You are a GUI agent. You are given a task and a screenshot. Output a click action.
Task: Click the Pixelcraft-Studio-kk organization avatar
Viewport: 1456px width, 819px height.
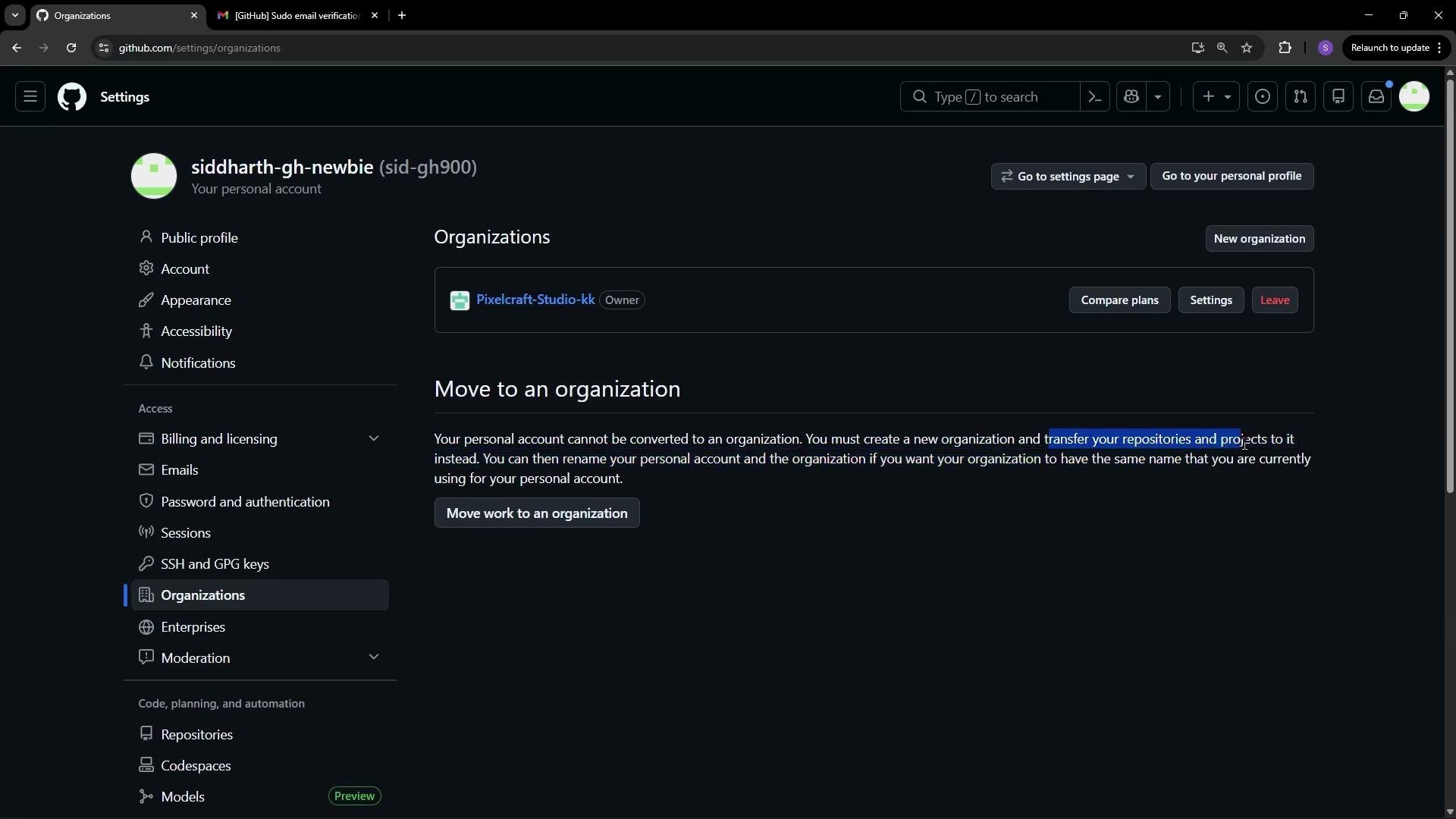coord(460,300)
